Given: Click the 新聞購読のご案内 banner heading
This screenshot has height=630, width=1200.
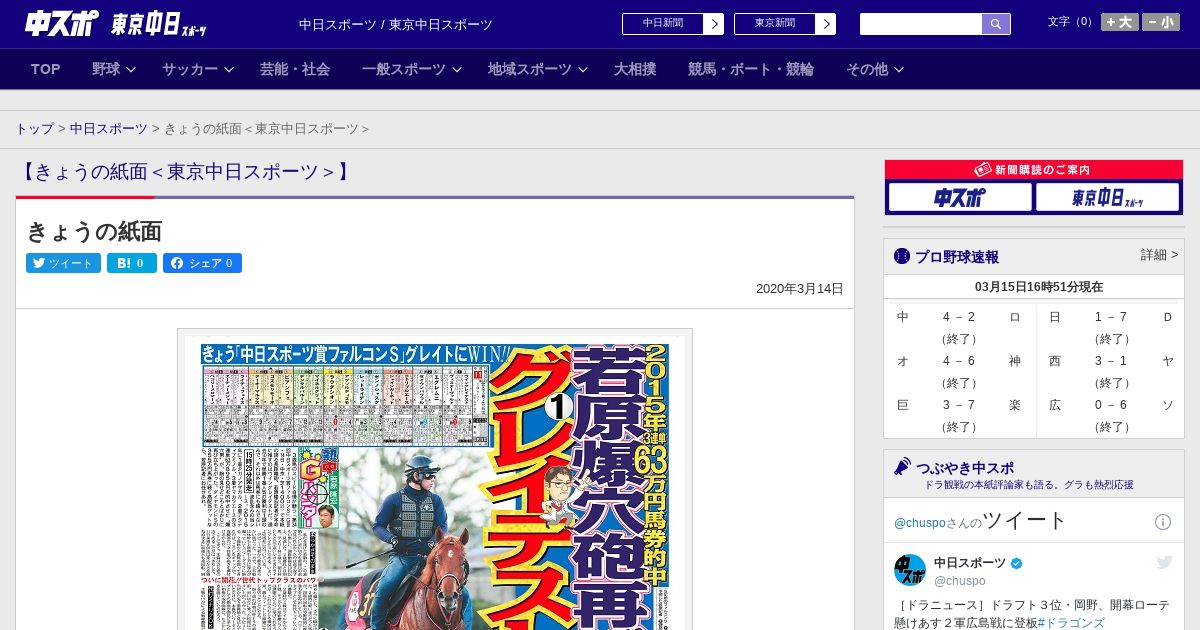Looking at the screenshot, I should pos(1033,170).
